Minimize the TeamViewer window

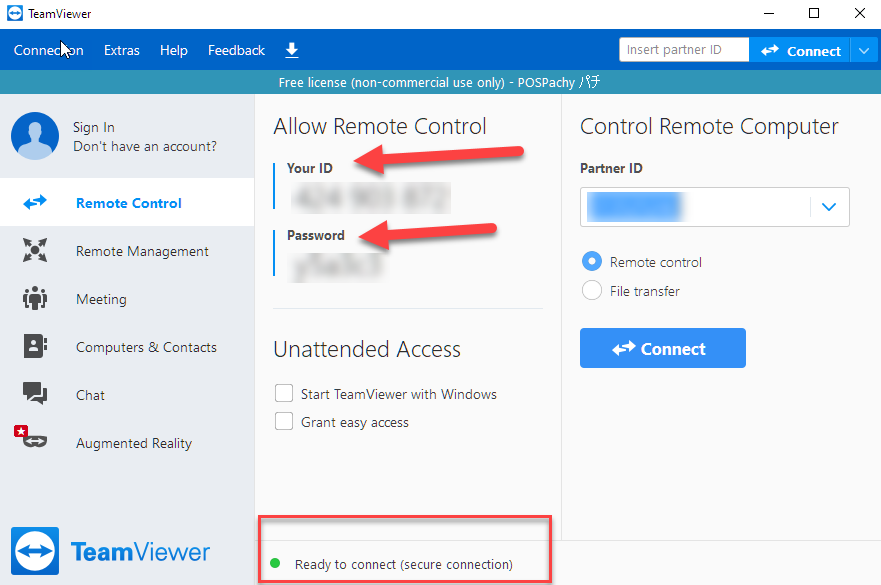(x=769, y=13)
